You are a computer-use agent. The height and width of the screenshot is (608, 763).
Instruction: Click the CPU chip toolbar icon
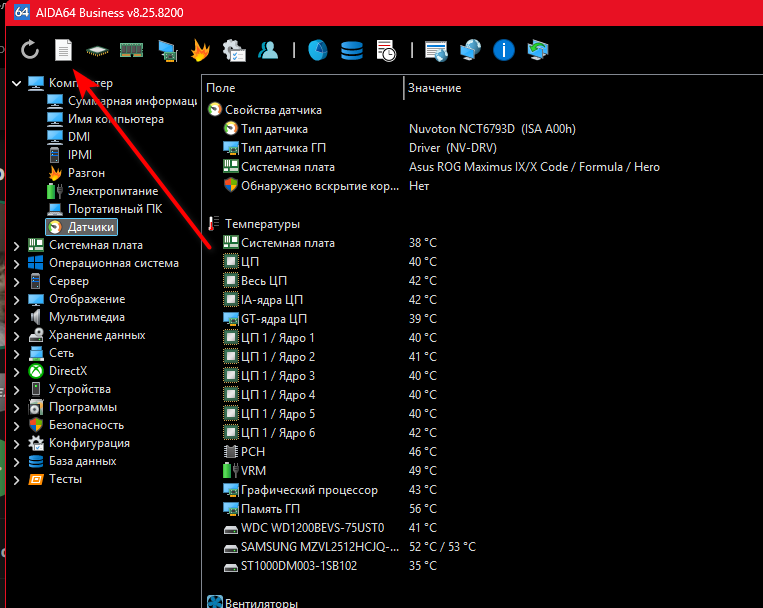pos(97,49)
